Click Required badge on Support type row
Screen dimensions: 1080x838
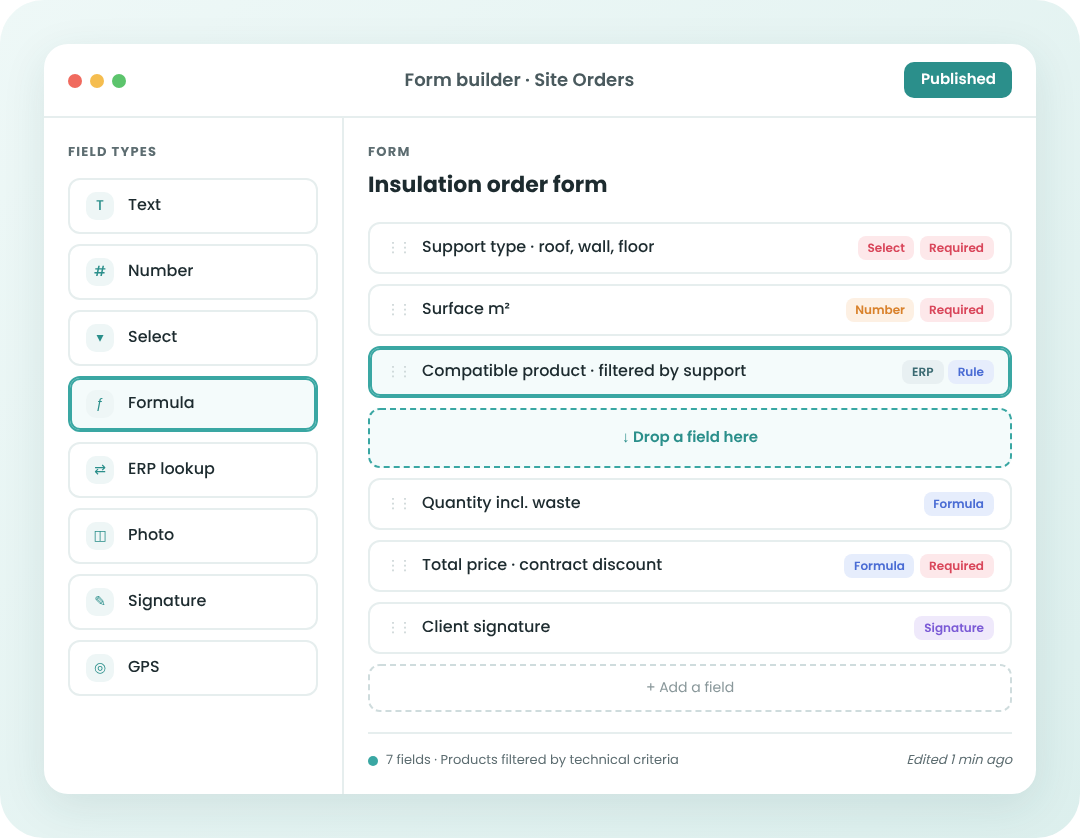[956, 248]
